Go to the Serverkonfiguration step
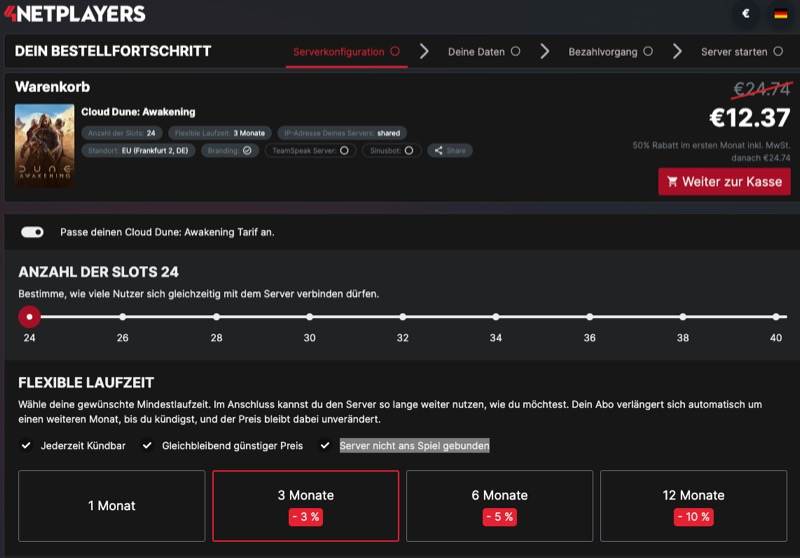 [x=346, y=52]
